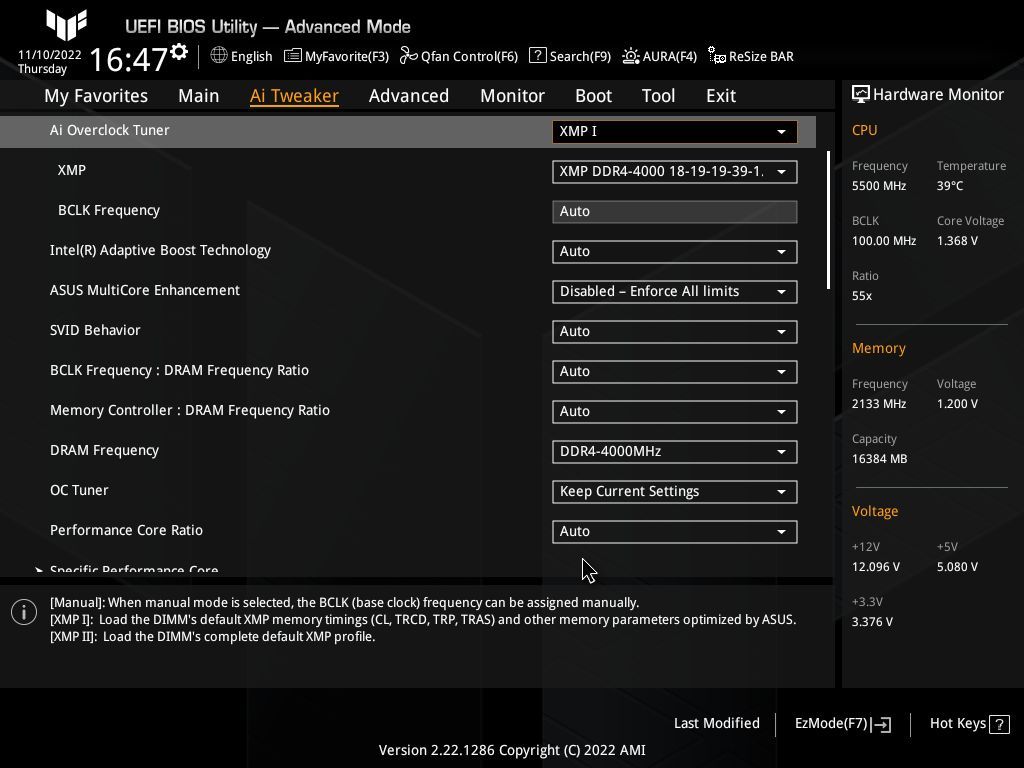Click memory capacity 16384 MB

click(x=880, y=459)
